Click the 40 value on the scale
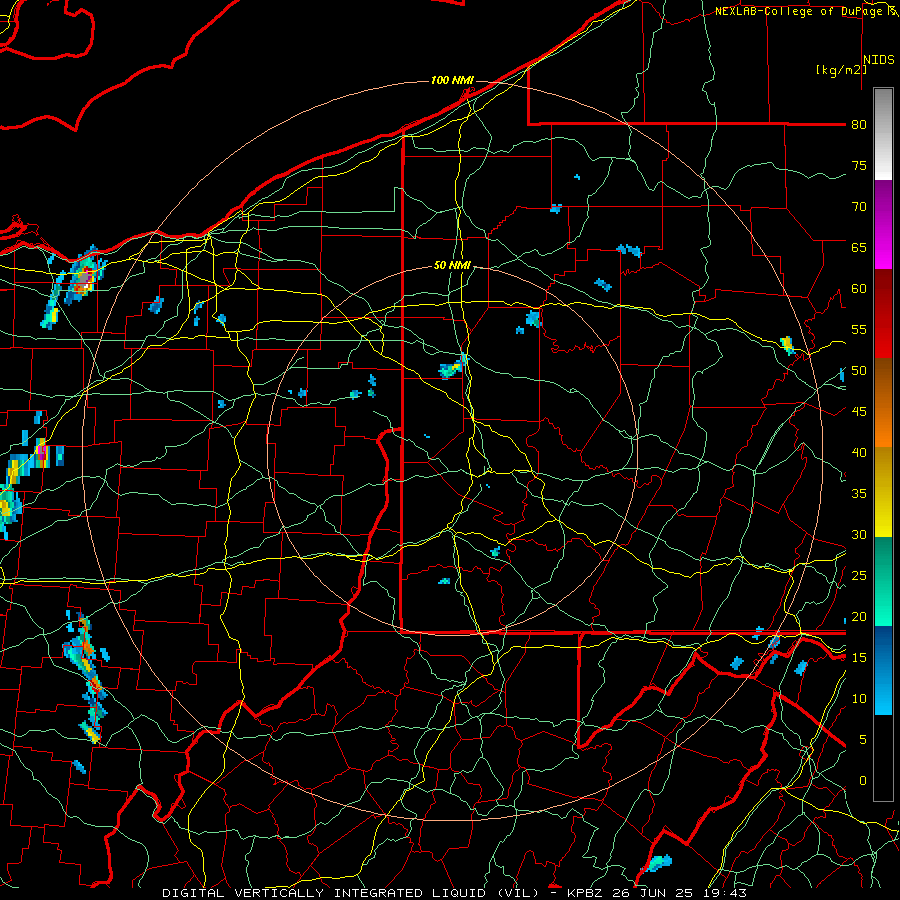Image resolution: width=900 pixels, height=900 pixels. (859, 452)
